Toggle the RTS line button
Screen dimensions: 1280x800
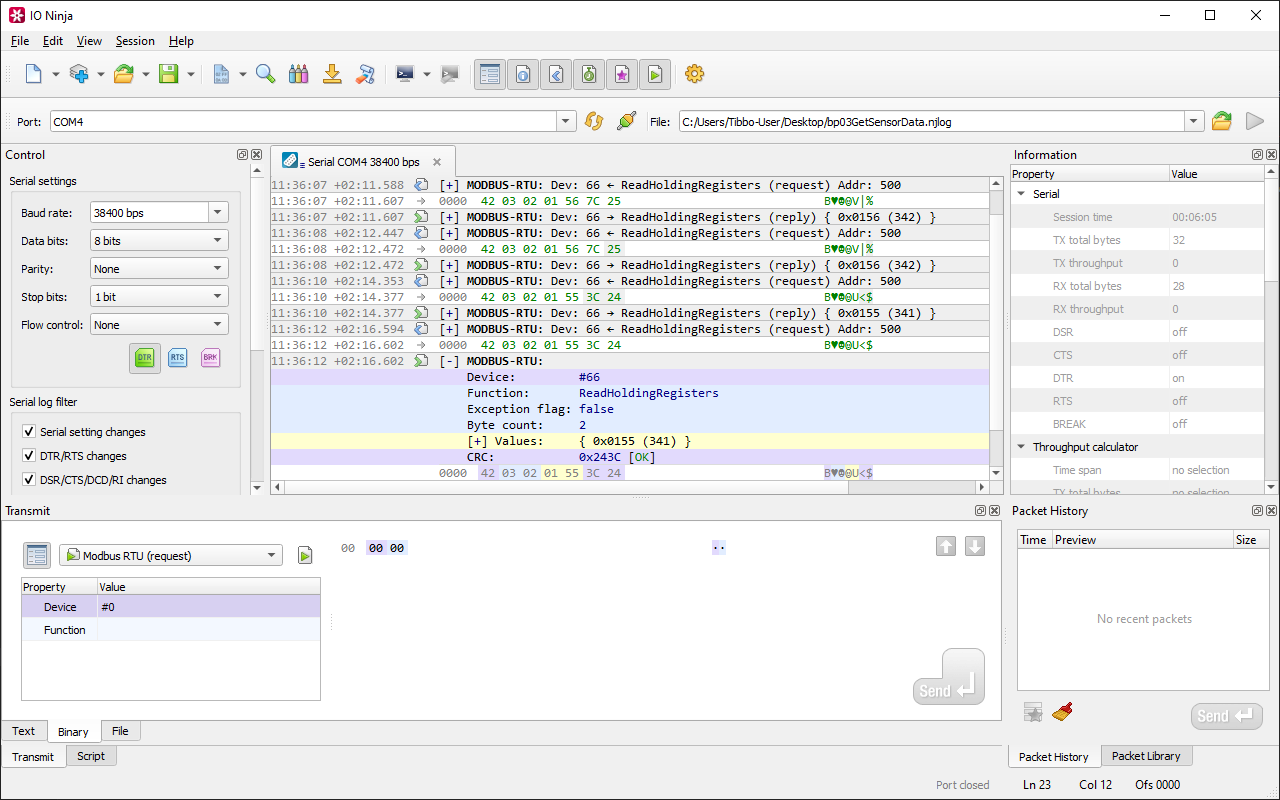coord(177,357)
